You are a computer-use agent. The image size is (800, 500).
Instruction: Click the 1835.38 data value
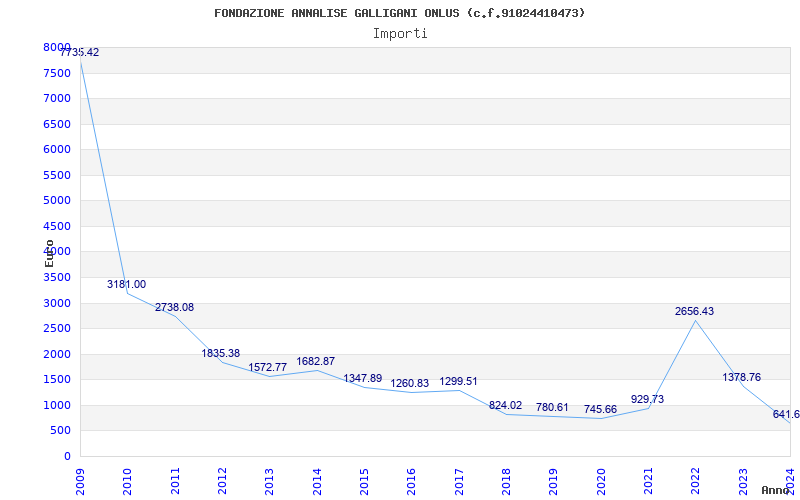(x=220, y=353)
